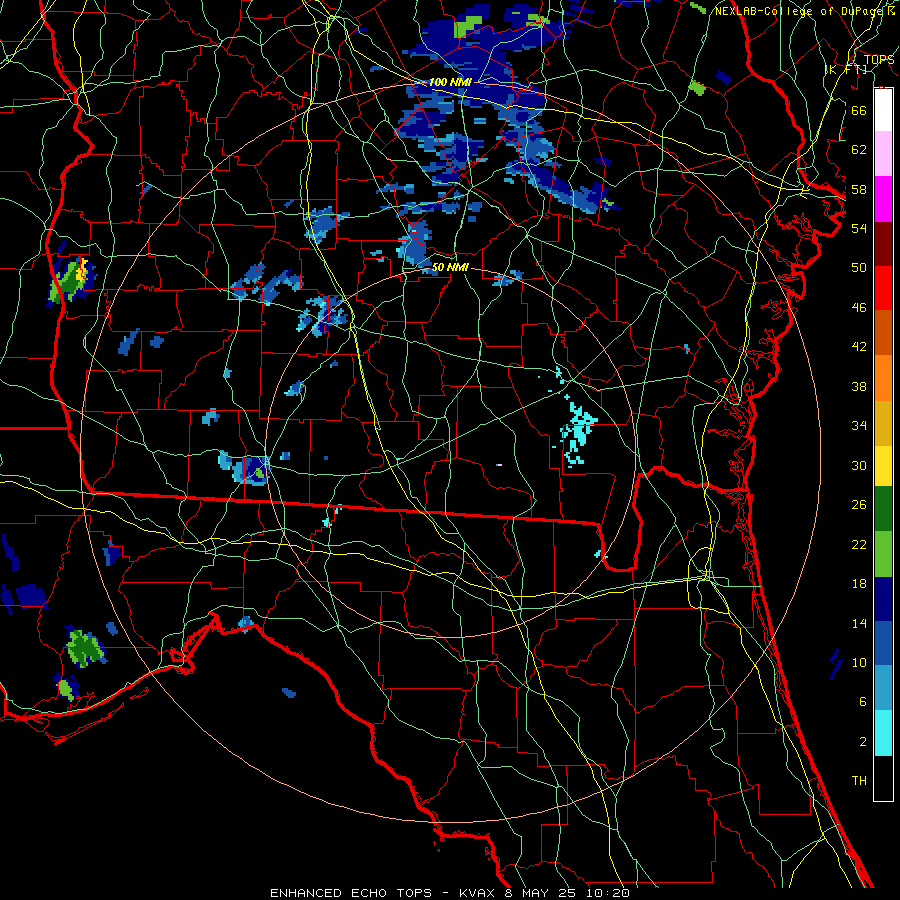Click the '6' scale label
Screen dimensions: 900x900
pos(863,701)
